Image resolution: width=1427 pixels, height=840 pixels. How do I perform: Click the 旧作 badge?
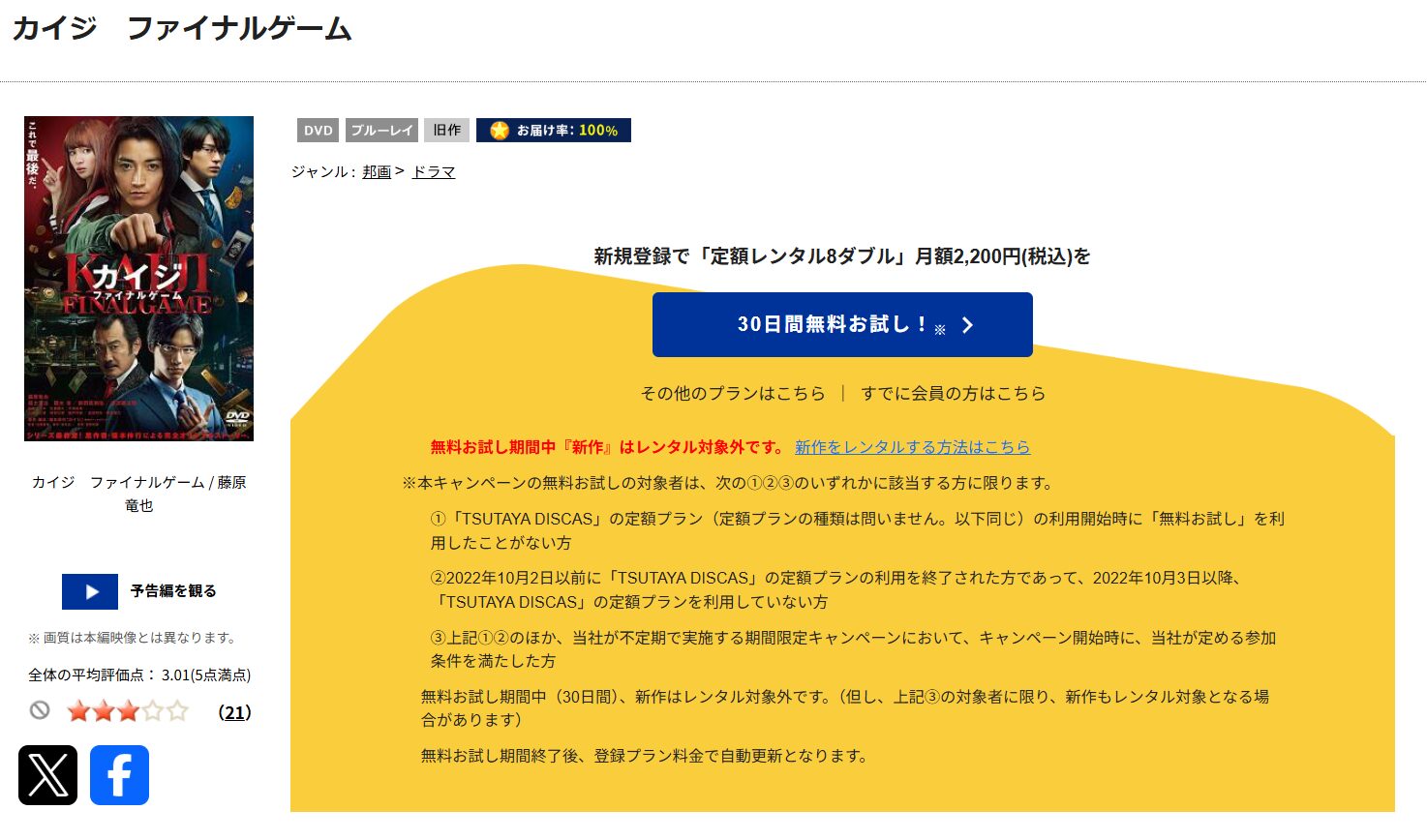click(x=446, y=130)
